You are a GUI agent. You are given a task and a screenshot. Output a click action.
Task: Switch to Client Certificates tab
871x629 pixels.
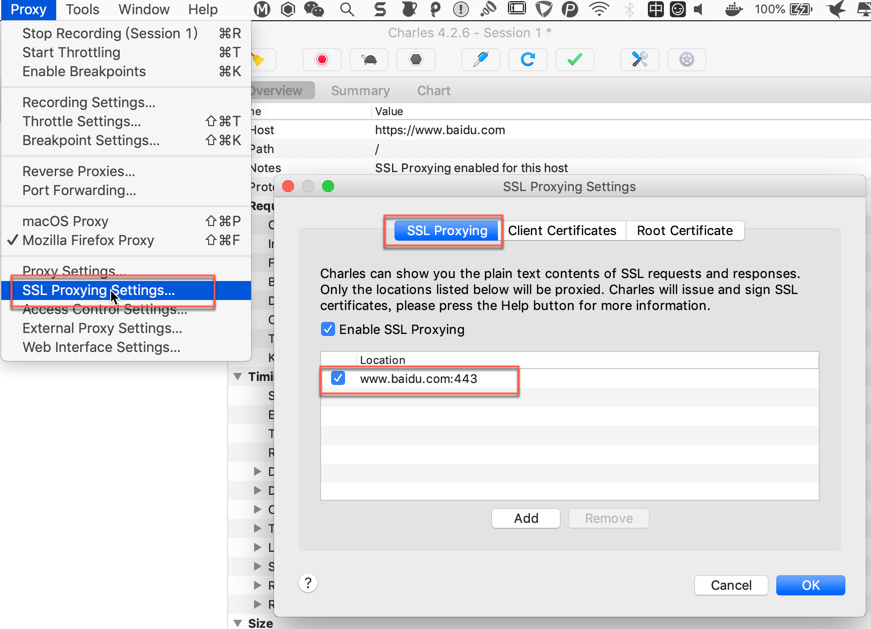[x=562, y=231]
